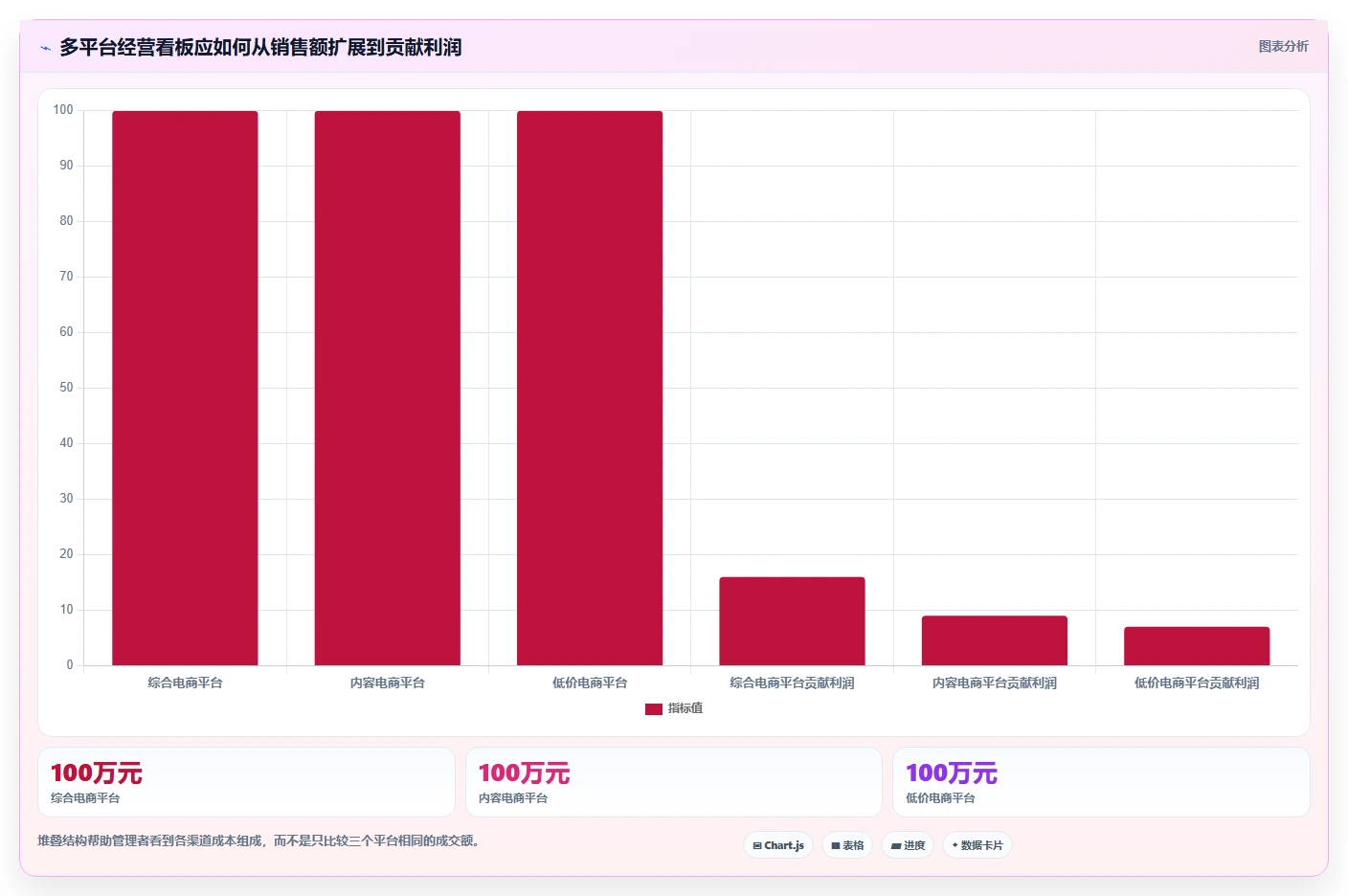Viewport: 1348px width, 896px height.
Task: Click x-axis label 内容电商平台贡献利润
Action: pyautogui.click(x=995, y=683)
